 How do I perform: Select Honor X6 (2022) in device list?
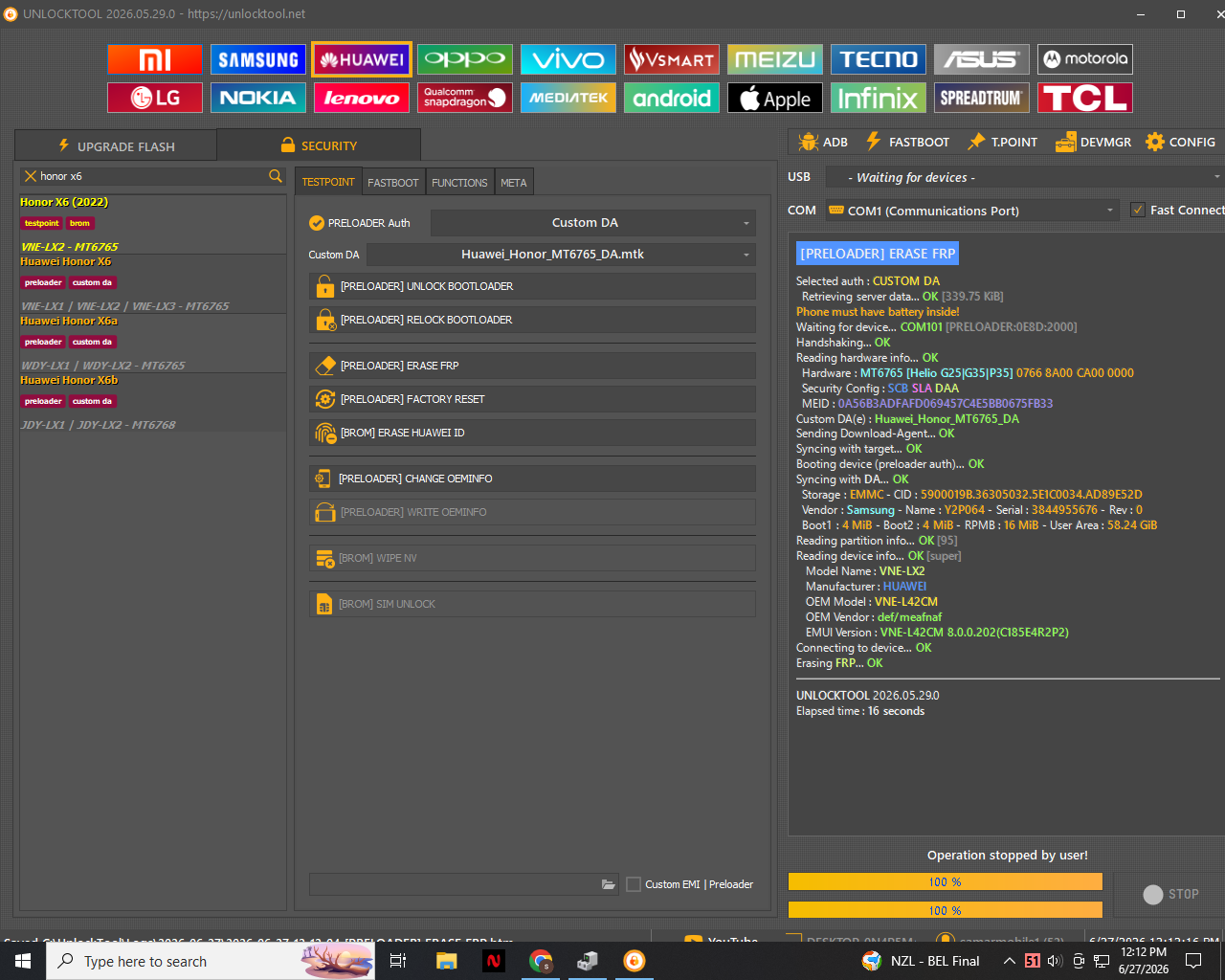point(152,224)
